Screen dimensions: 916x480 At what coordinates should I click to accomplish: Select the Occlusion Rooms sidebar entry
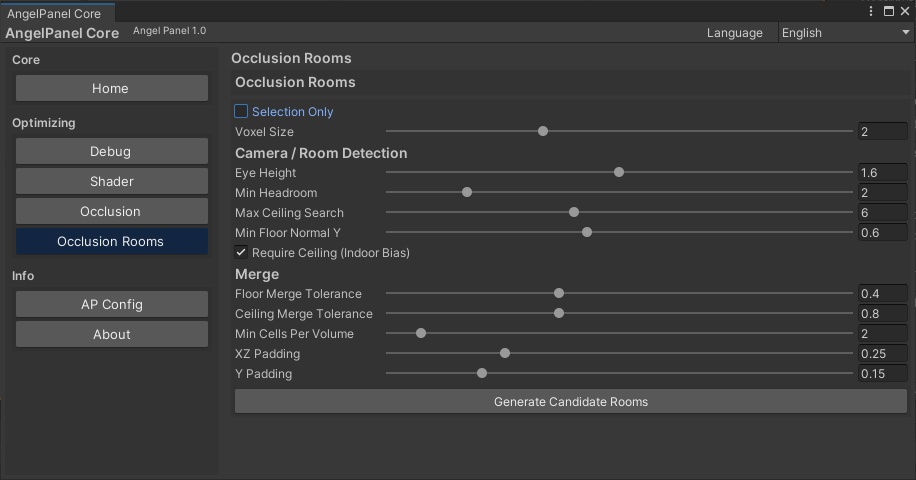112,241
